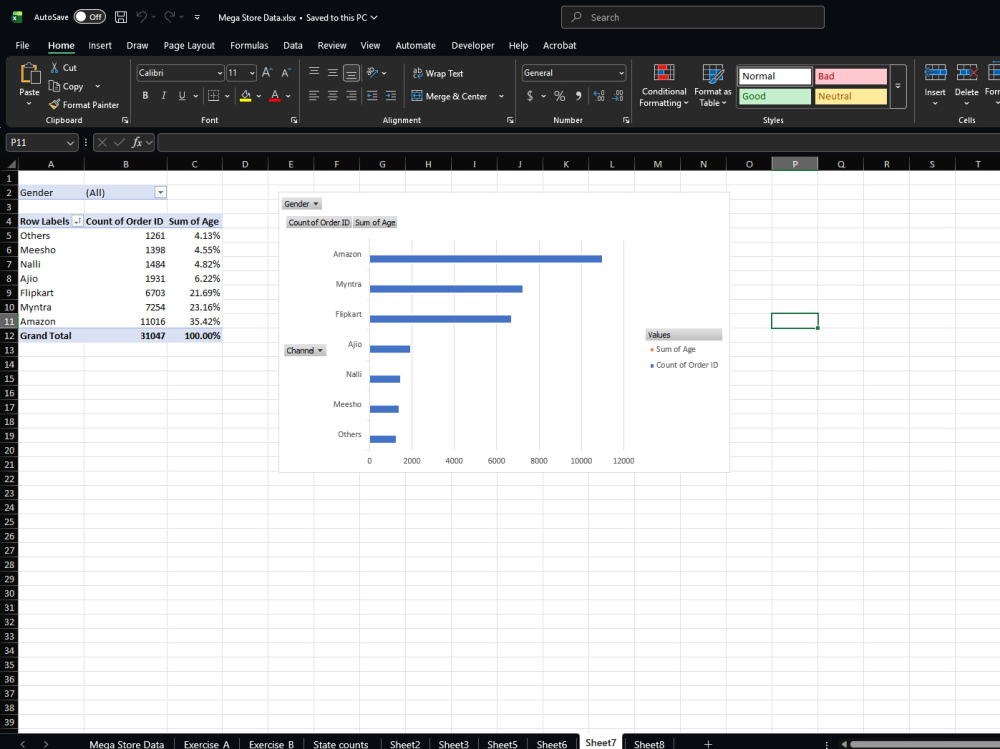Open the General number format dropdown
Viewport: 1000px width, 749px height.
pyautogui.click(x=621, y=73)
